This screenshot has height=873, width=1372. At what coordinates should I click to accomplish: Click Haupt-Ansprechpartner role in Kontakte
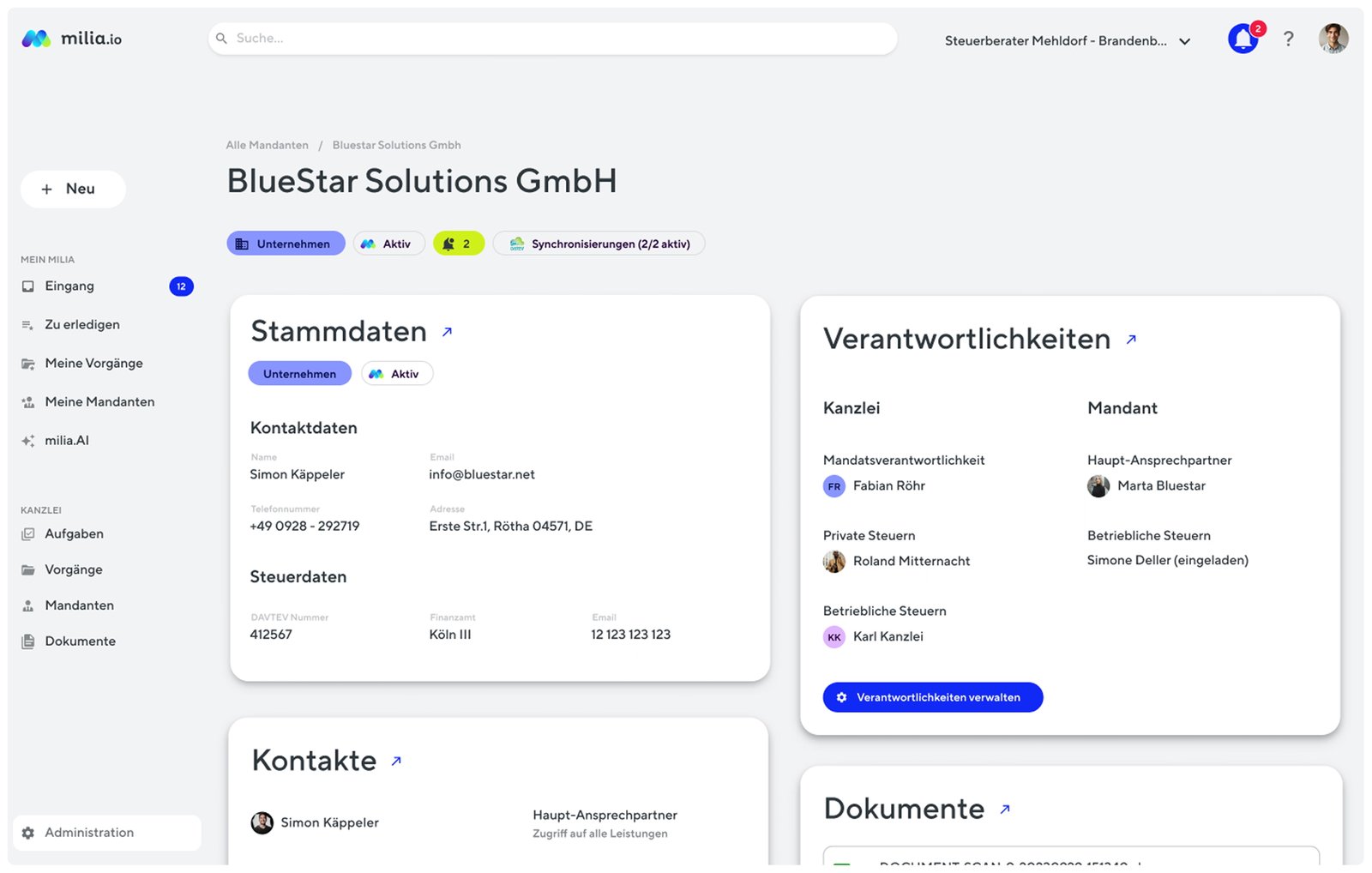pyautogui.click(x=605, y=815)
